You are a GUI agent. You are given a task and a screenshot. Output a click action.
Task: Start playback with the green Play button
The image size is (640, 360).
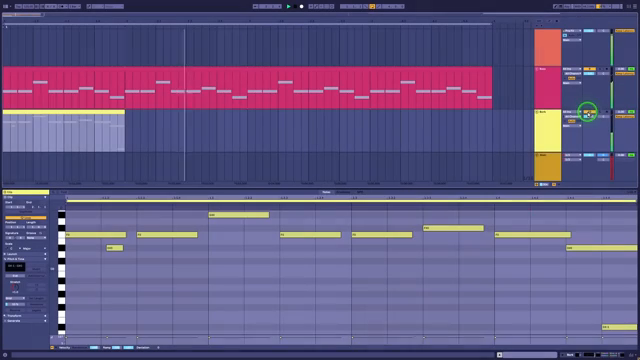pos(289,7)
